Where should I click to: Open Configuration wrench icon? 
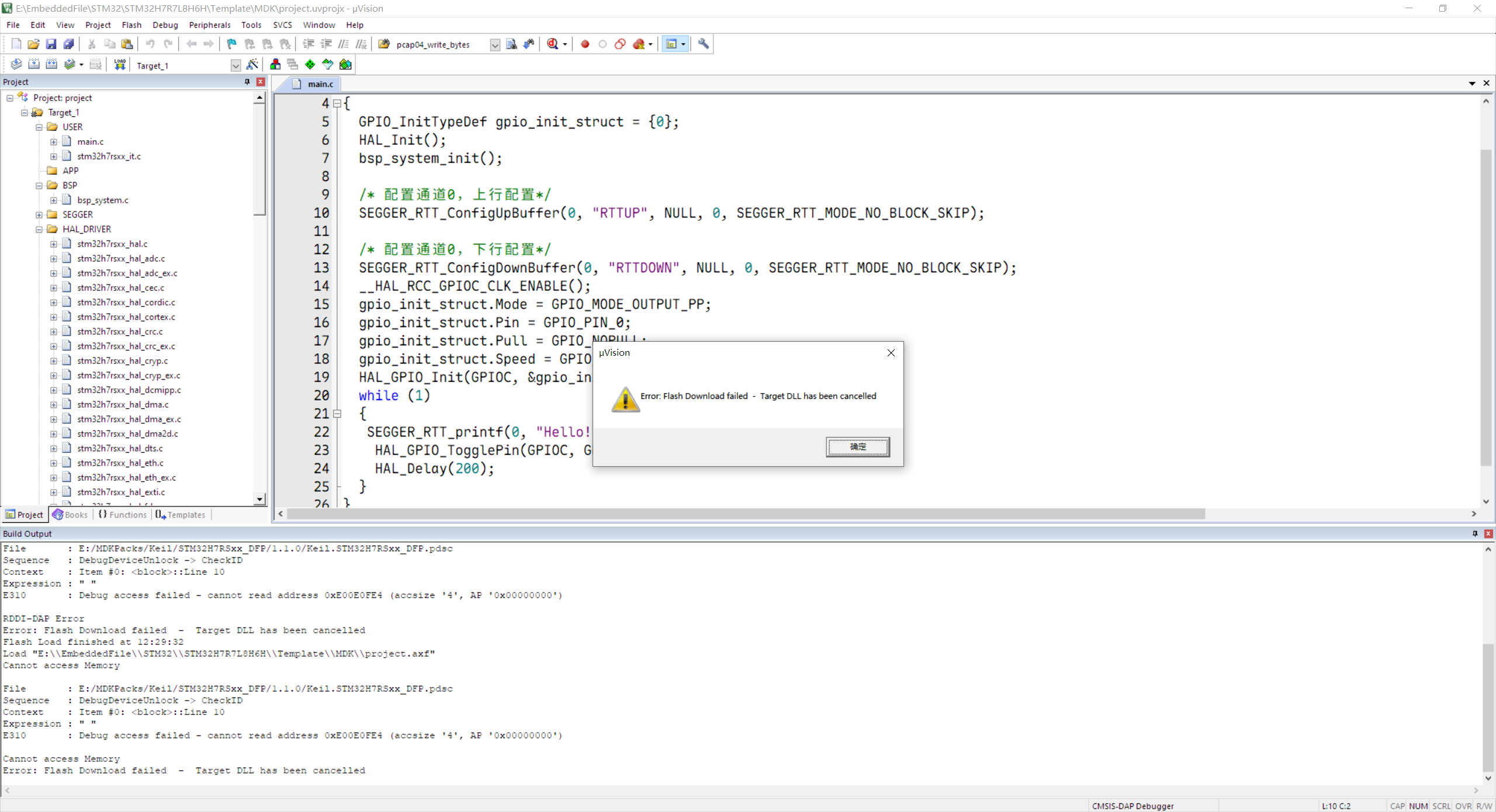coord(704,44)
